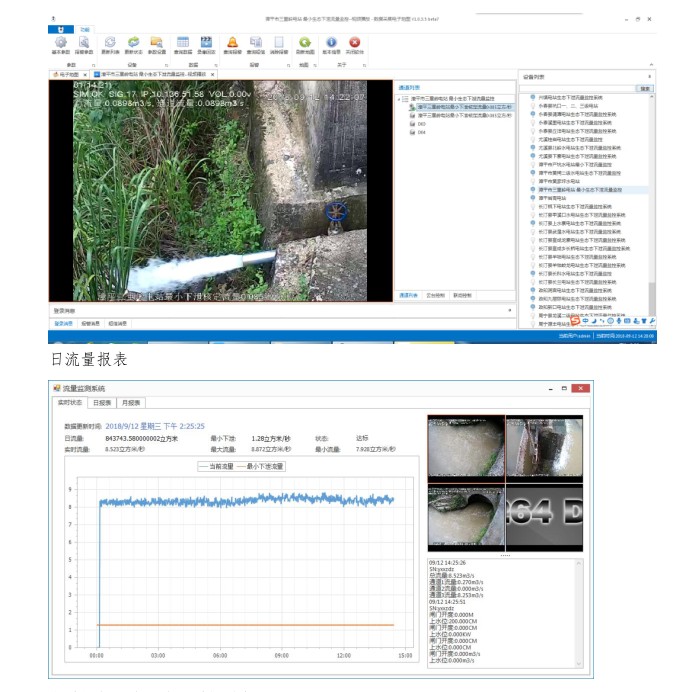The width and height of the screenshot is (700, 692).
Task: Click the green update status arrows icon
Action: pyautogui.click(x=133, y=42)
